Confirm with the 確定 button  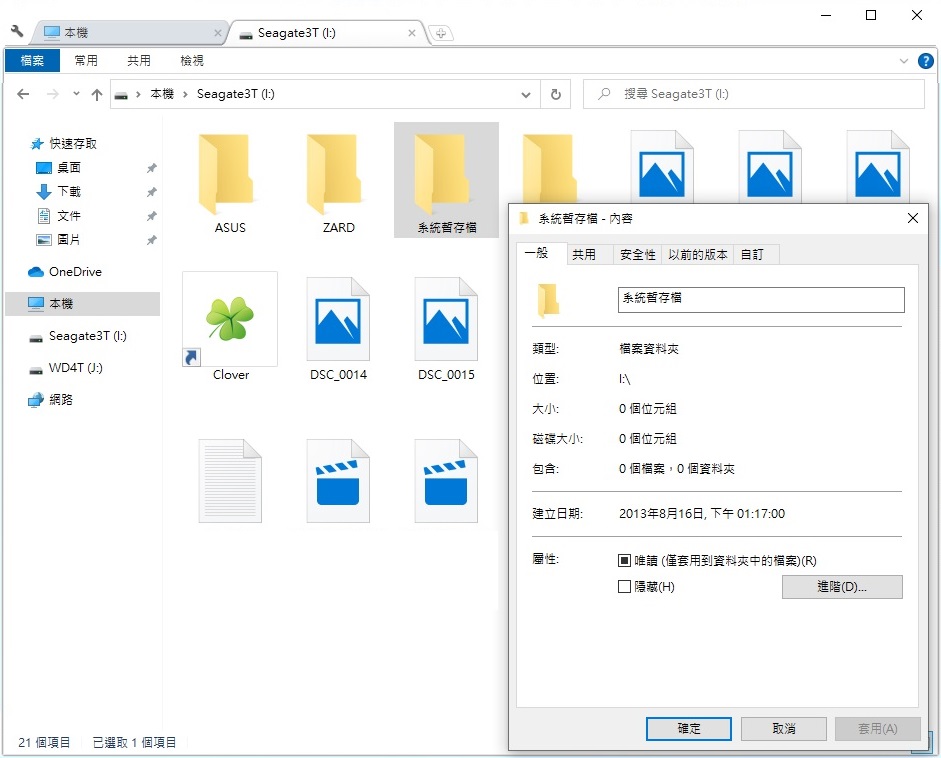tap(689, 729)
